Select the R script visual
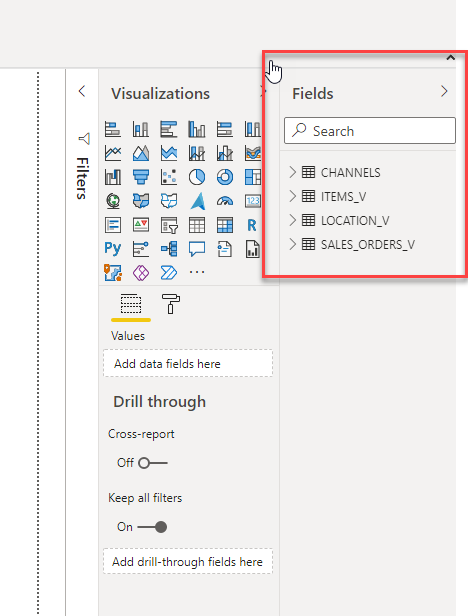The image size is (468, 616). coord(252,225)
